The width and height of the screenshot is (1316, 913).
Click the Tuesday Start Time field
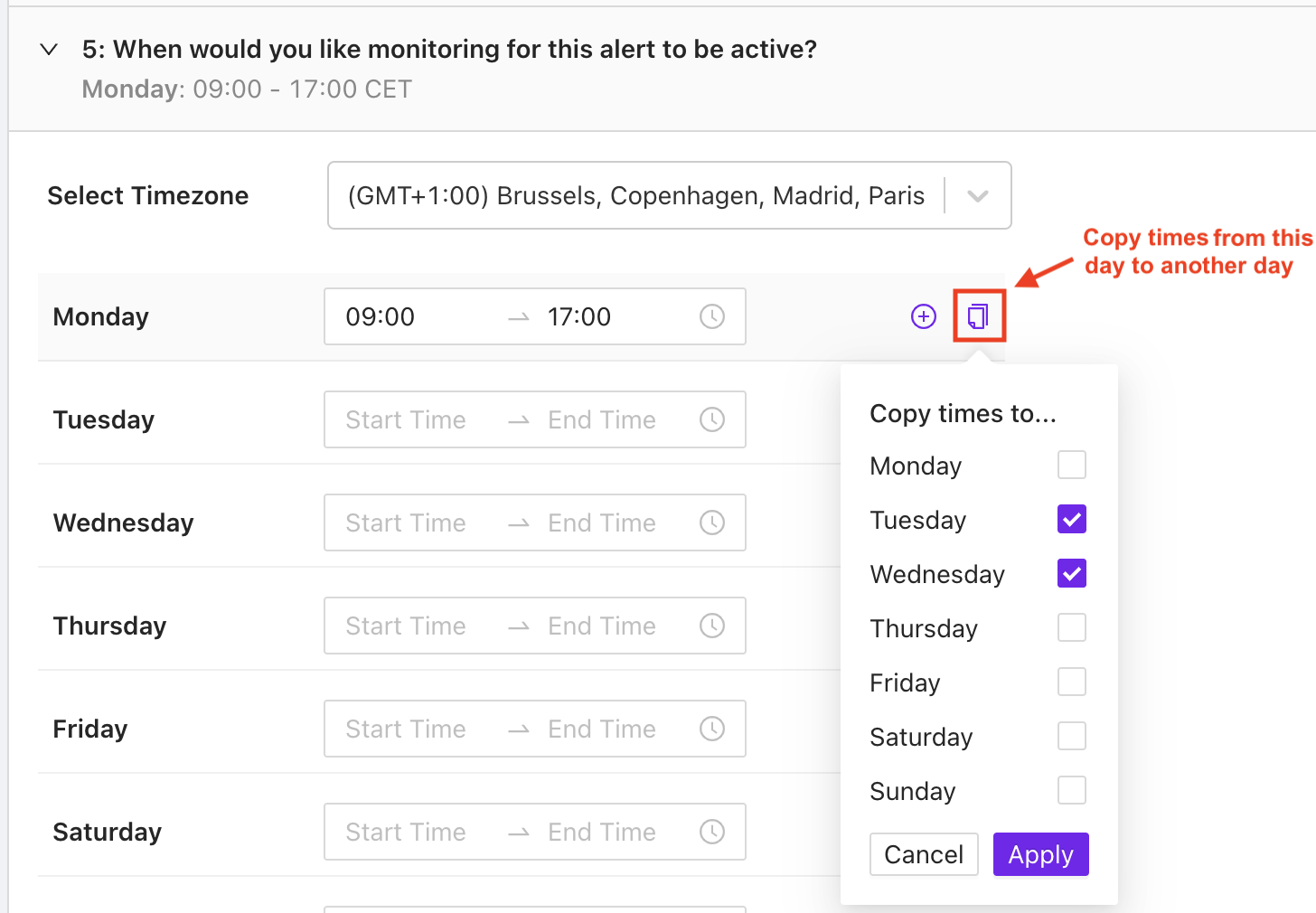point(406,419)
